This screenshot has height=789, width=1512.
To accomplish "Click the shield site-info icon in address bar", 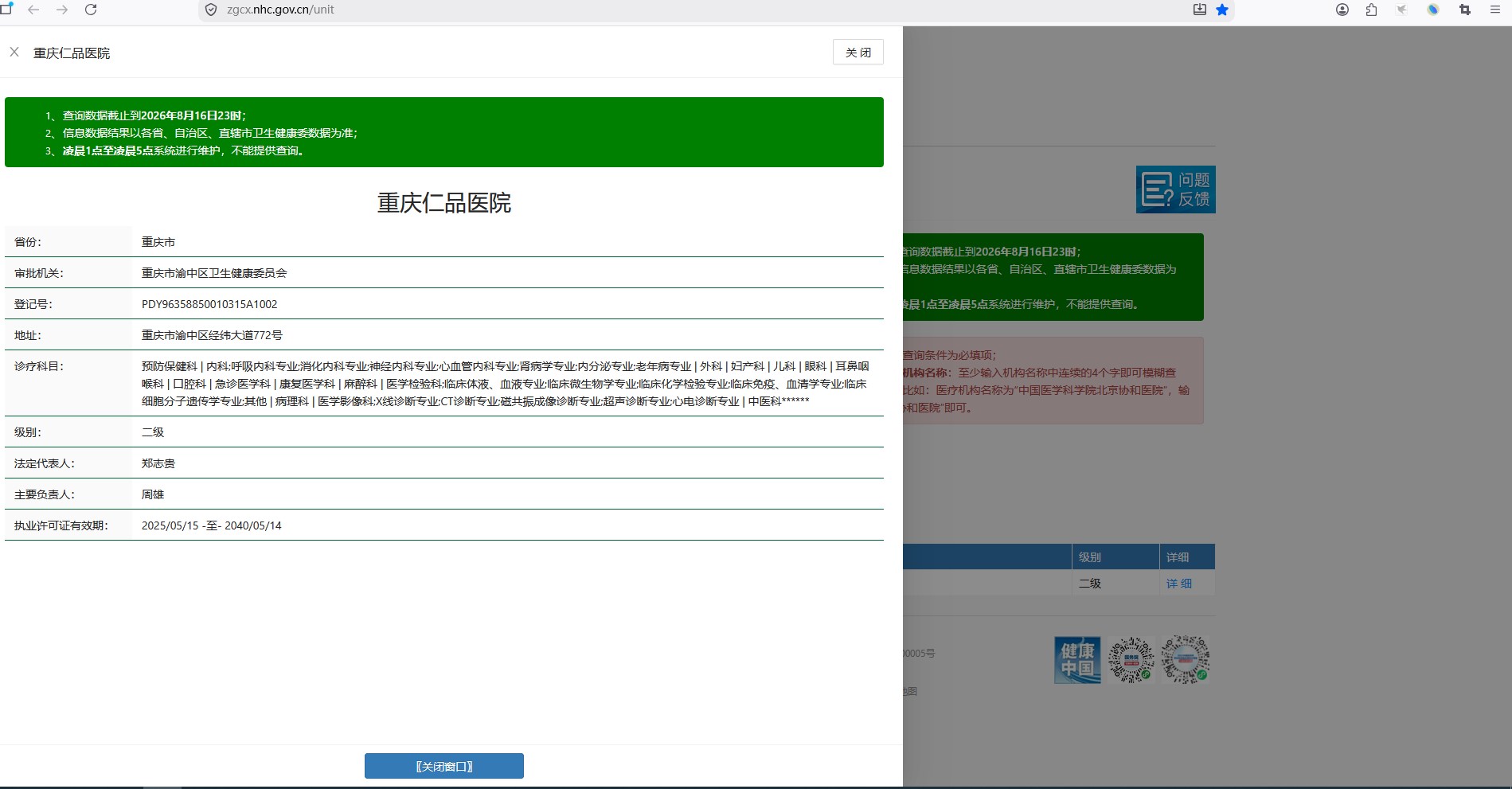I will tap(211, 10).
